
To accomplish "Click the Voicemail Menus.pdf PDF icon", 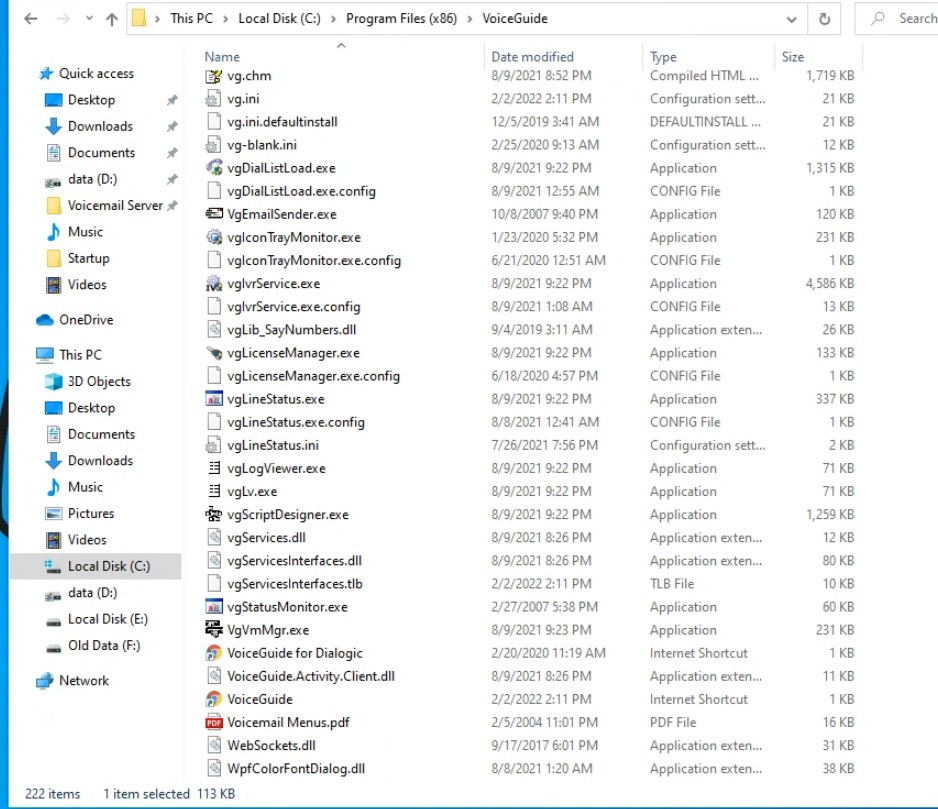I will coord(214,722).
